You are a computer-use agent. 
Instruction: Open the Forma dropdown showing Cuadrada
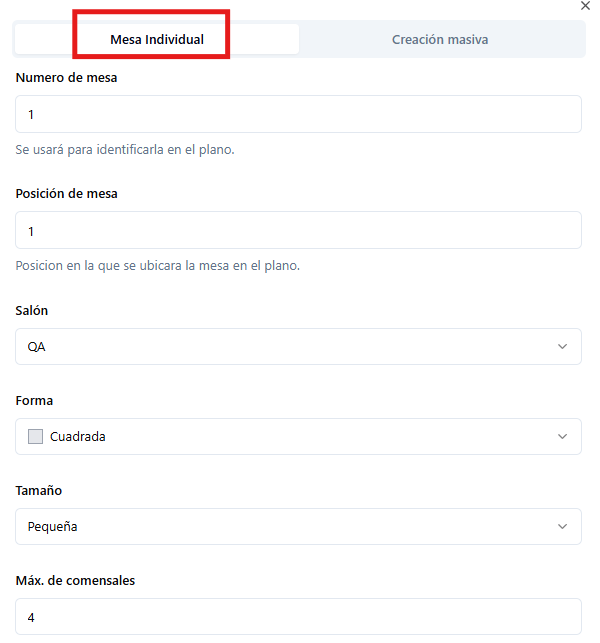[298, 437]
